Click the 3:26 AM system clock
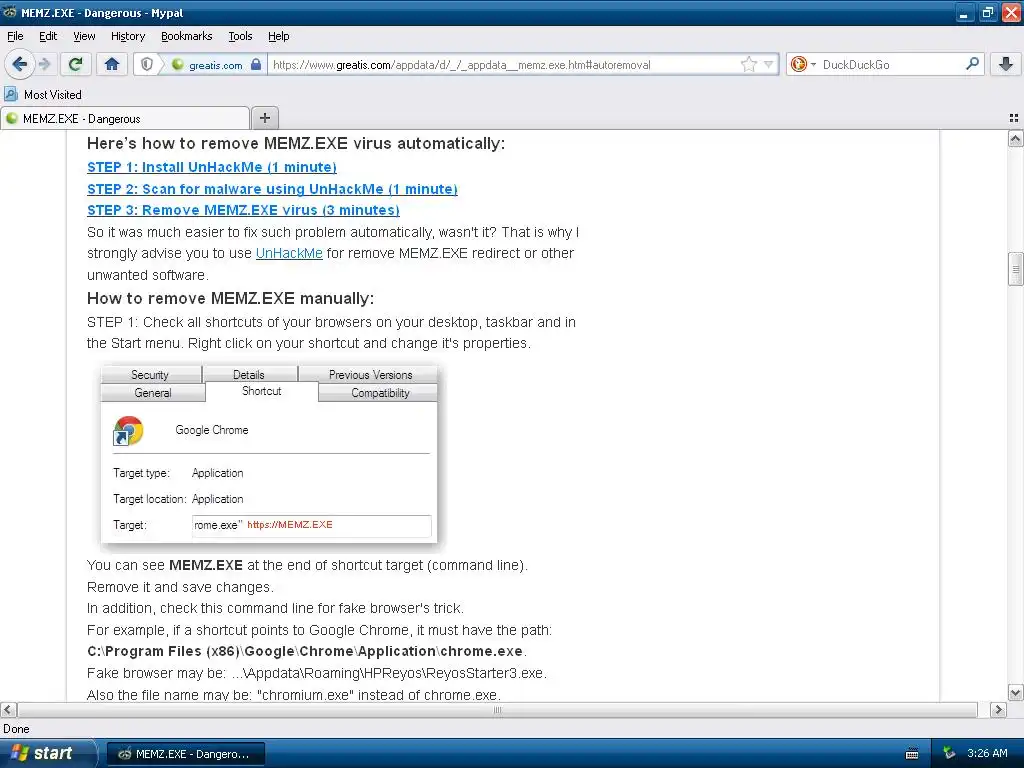This screenshot has height=768, width=1024. coord(987,753)
